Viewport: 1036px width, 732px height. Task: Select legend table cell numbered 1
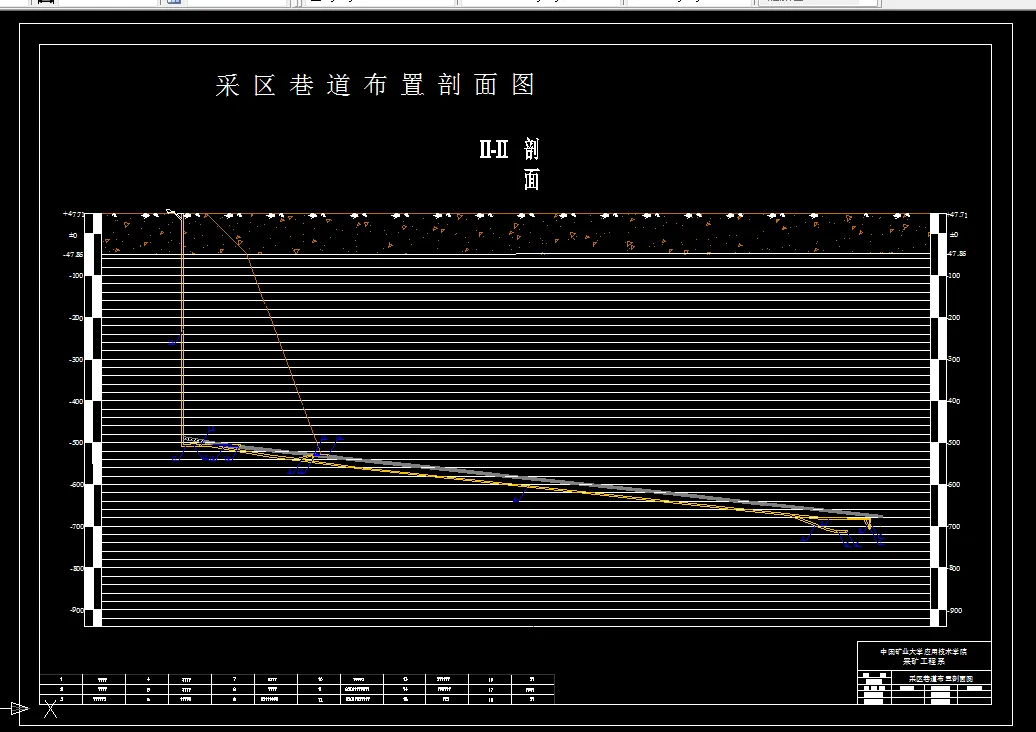[x=61, y=679]
